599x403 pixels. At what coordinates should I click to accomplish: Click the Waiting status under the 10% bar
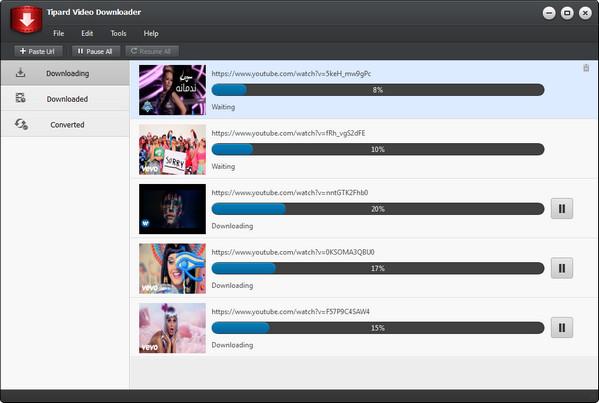click(223, 167)
